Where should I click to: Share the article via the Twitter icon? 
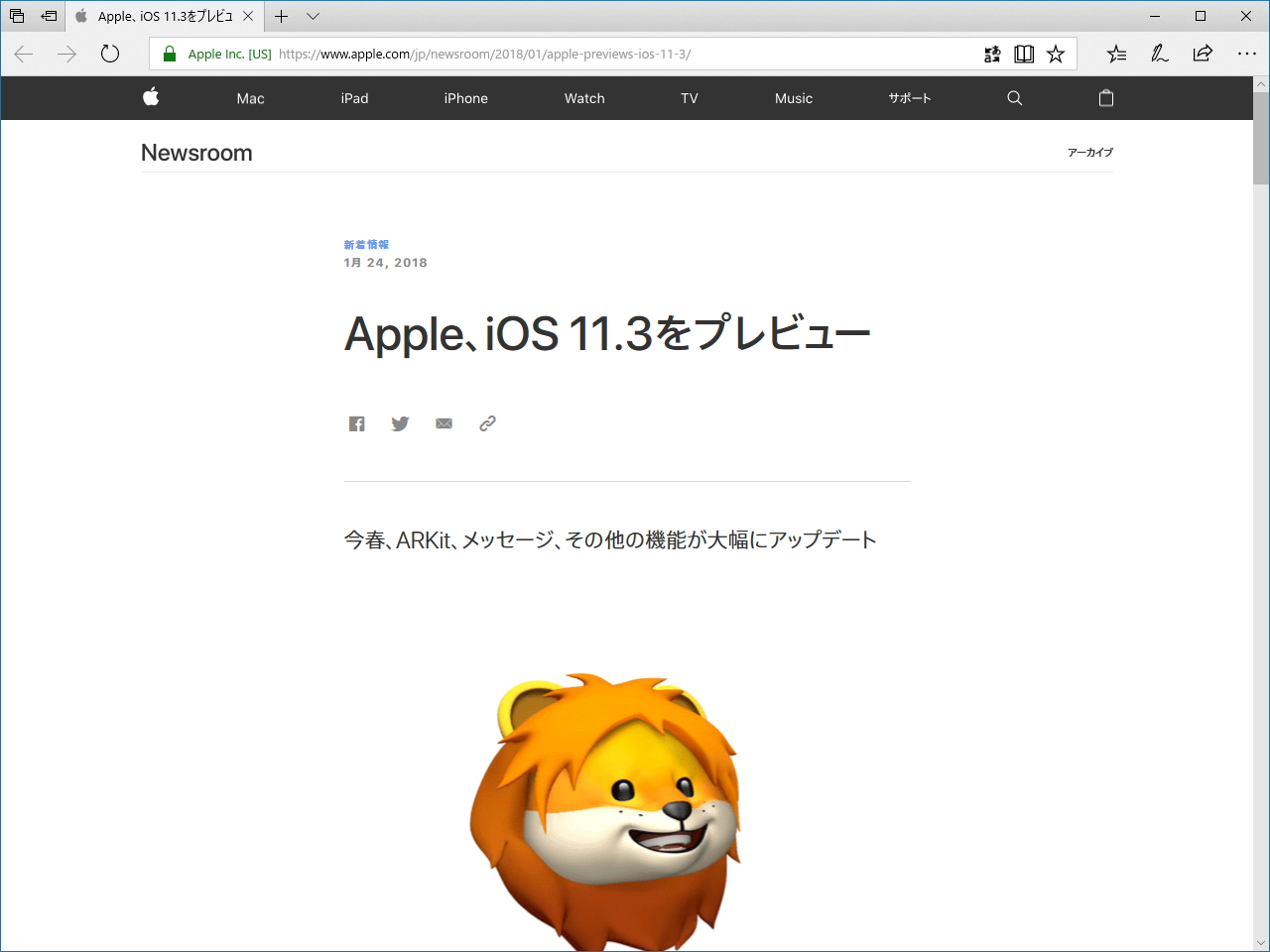pyautogui.click(x=400, y=423)
